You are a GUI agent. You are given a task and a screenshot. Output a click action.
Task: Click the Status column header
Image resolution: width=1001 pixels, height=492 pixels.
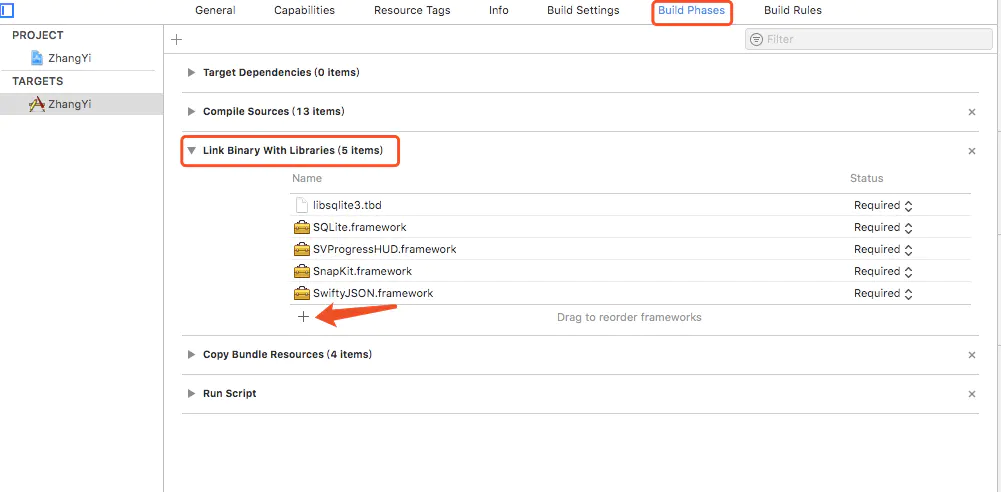click(866, 178)
